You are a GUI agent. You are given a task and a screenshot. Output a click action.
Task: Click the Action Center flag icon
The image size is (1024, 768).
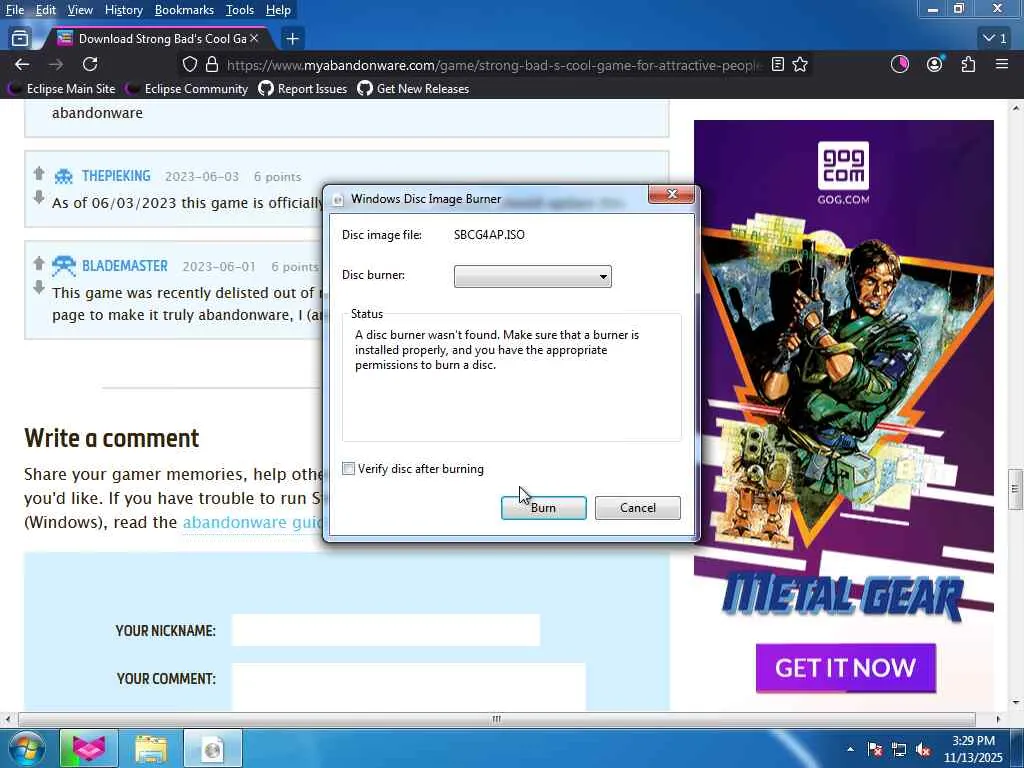875,749
